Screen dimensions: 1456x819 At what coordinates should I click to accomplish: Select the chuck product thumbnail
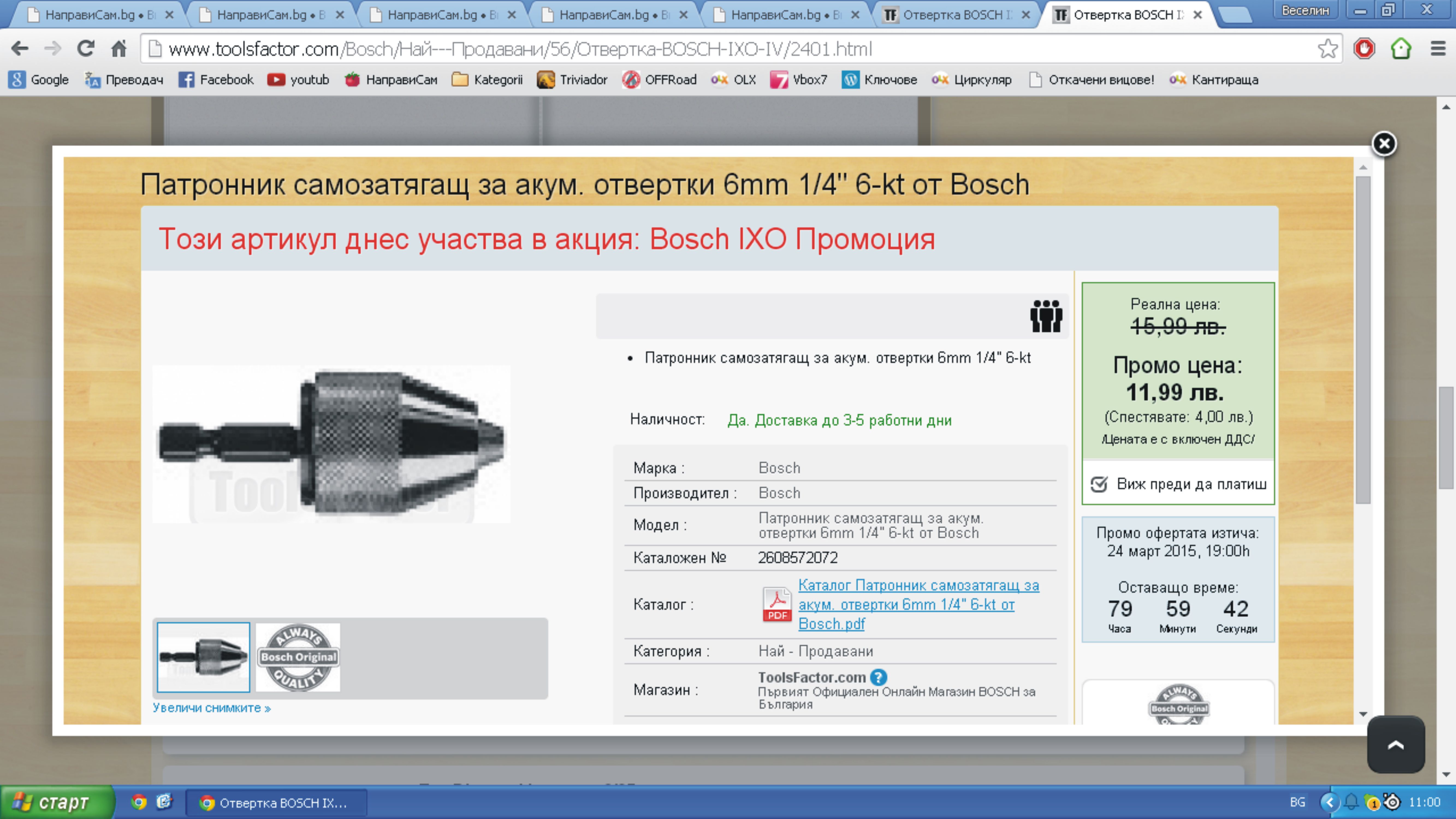[x=203, y=657]
